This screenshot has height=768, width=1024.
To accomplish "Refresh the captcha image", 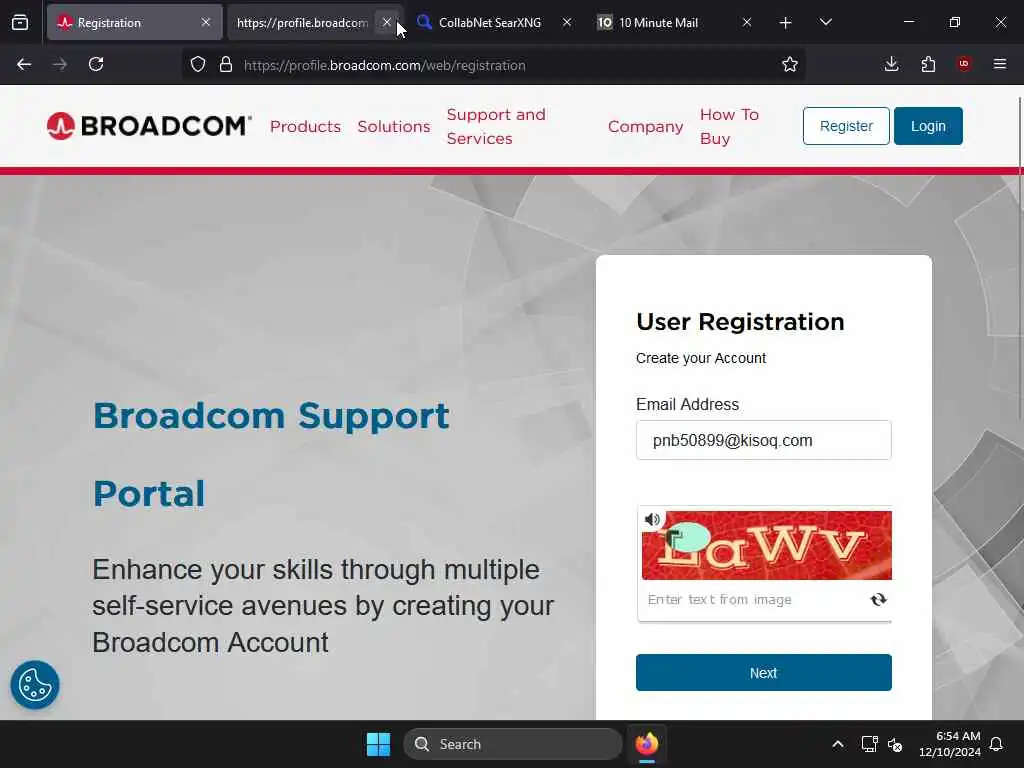I will point(878,600).
